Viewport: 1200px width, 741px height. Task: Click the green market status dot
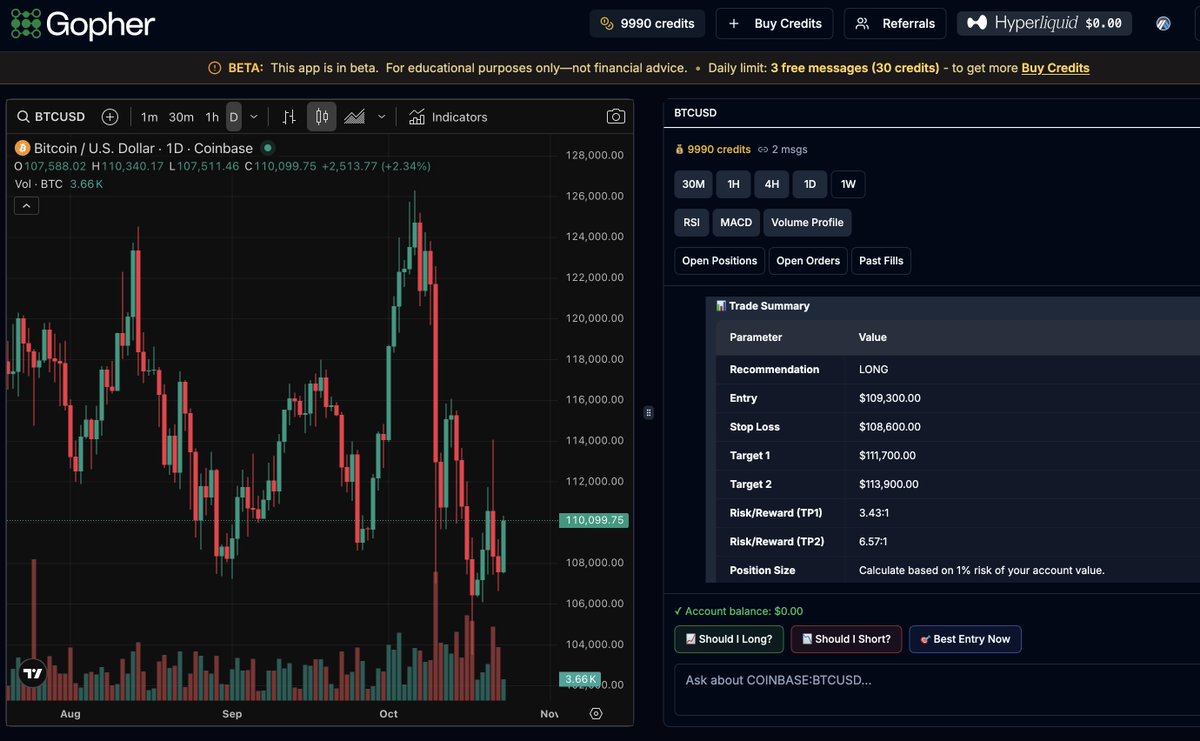(267, 148)
